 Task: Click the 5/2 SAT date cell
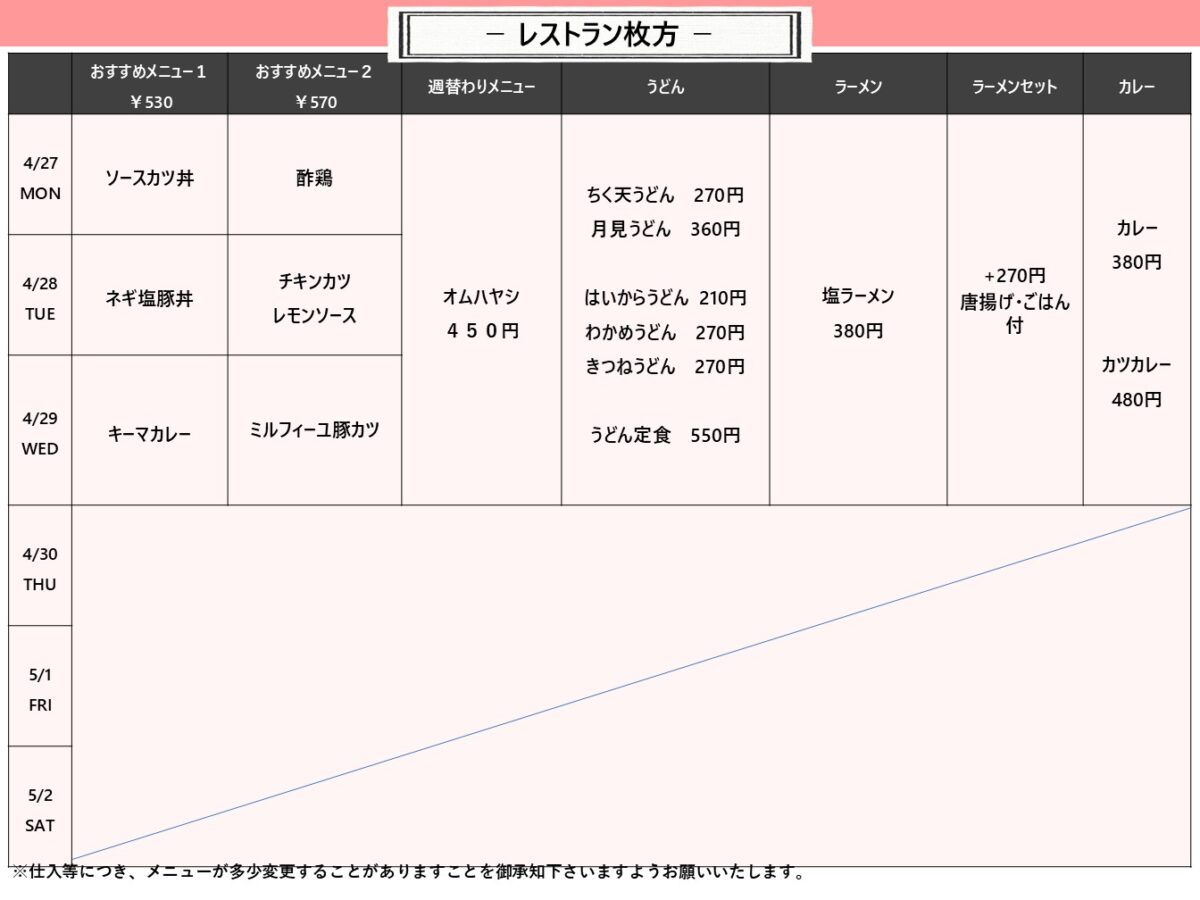click(x=40, y=809)
